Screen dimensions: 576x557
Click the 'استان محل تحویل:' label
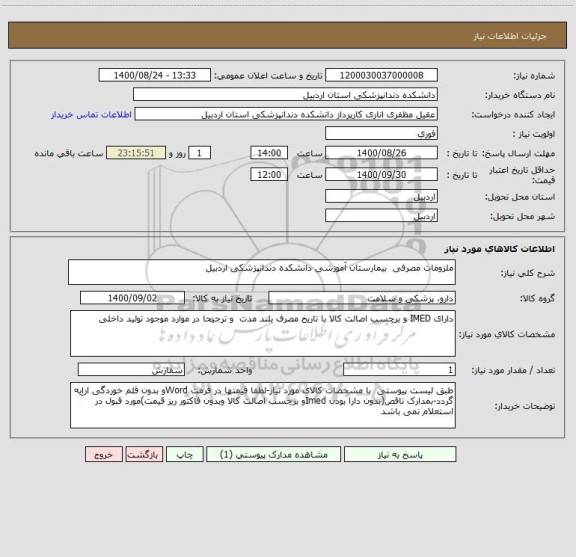520,197
